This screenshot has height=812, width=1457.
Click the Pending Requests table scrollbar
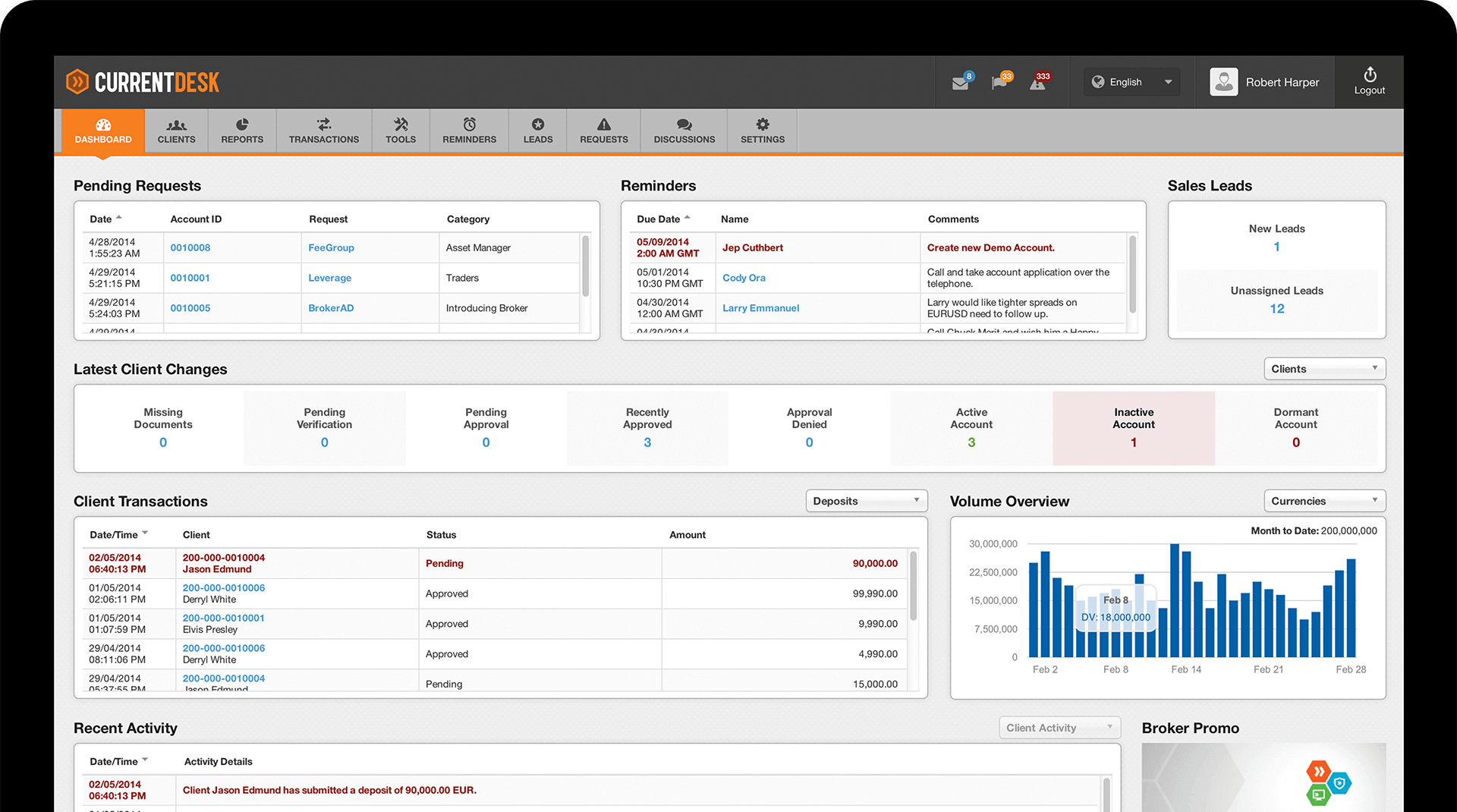tap(585, 266)
